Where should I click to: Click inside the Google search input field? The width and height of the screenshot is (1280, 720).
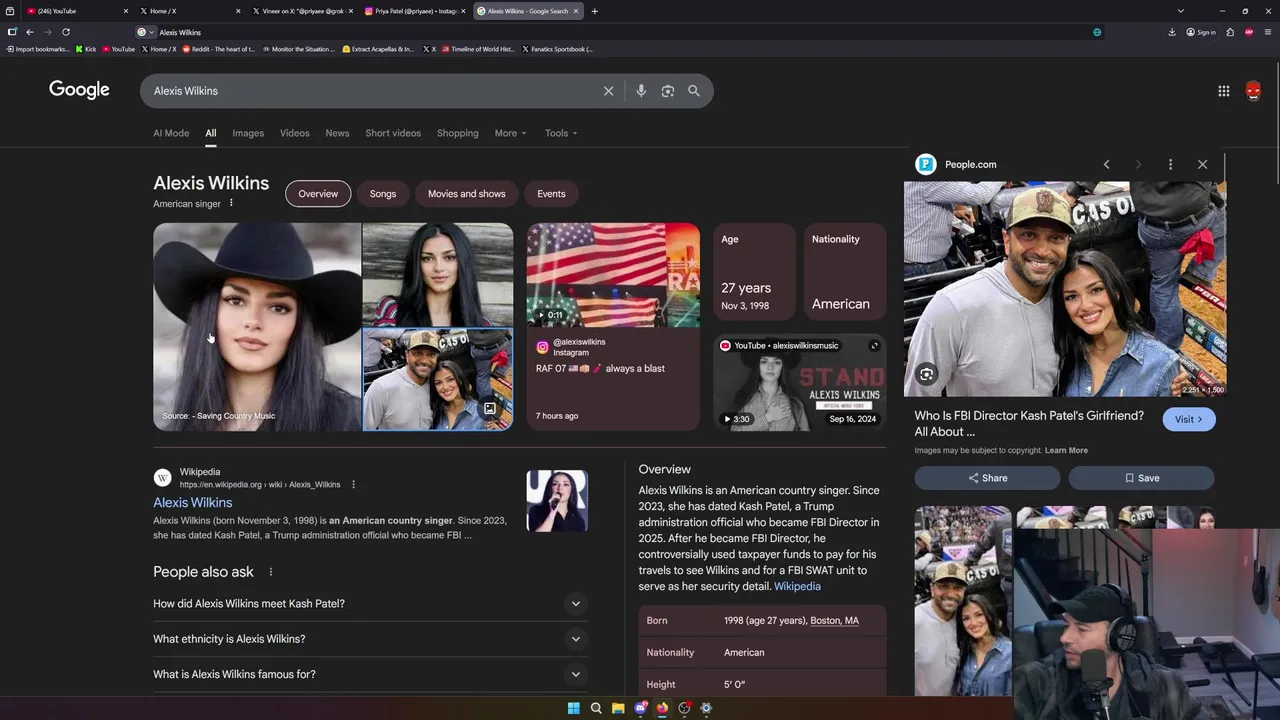click(x=370, y=91)
